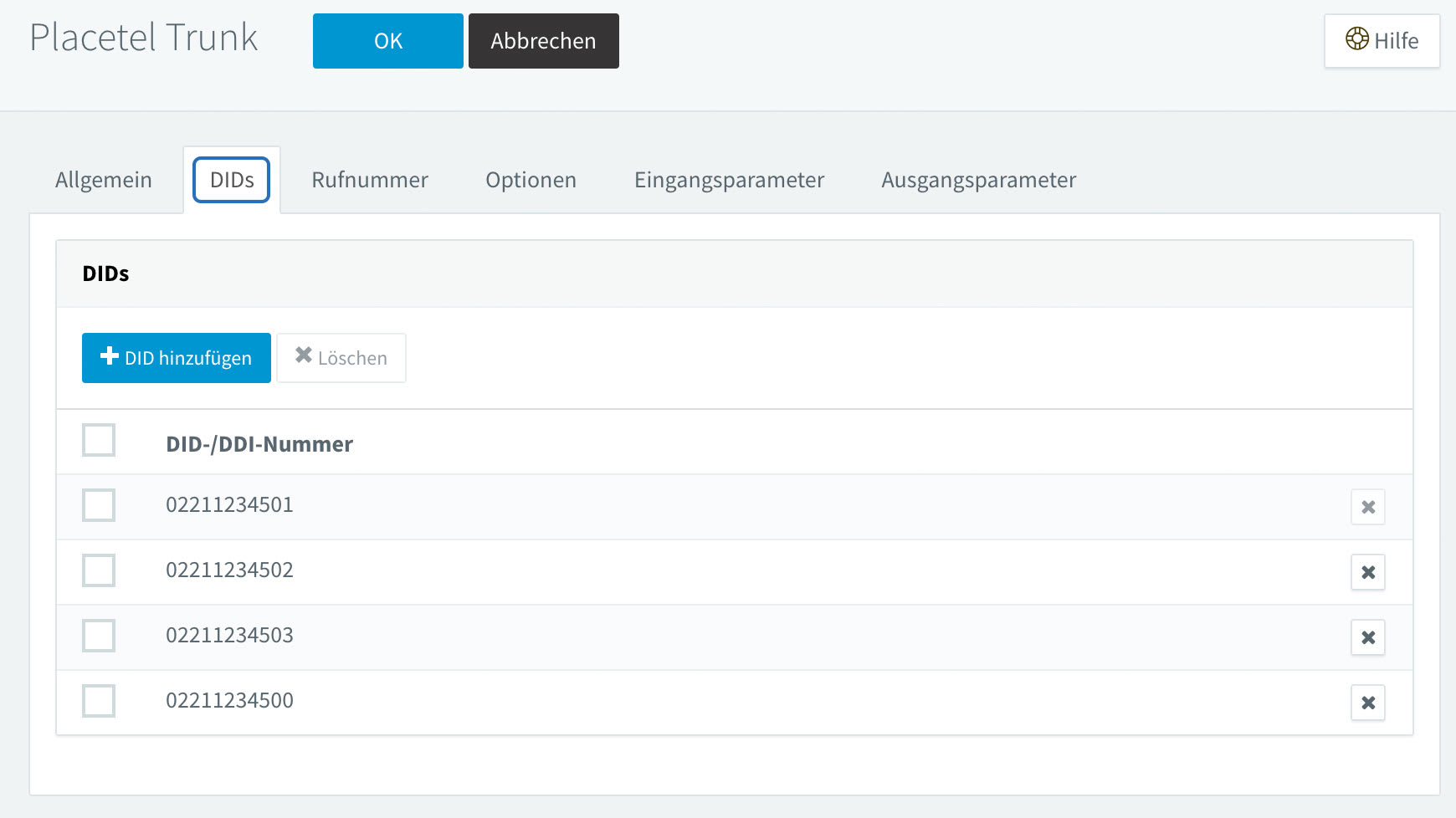Confirm with the OK button
Image resolution: width=1456 pixels, height=818 pixels.
388,41
